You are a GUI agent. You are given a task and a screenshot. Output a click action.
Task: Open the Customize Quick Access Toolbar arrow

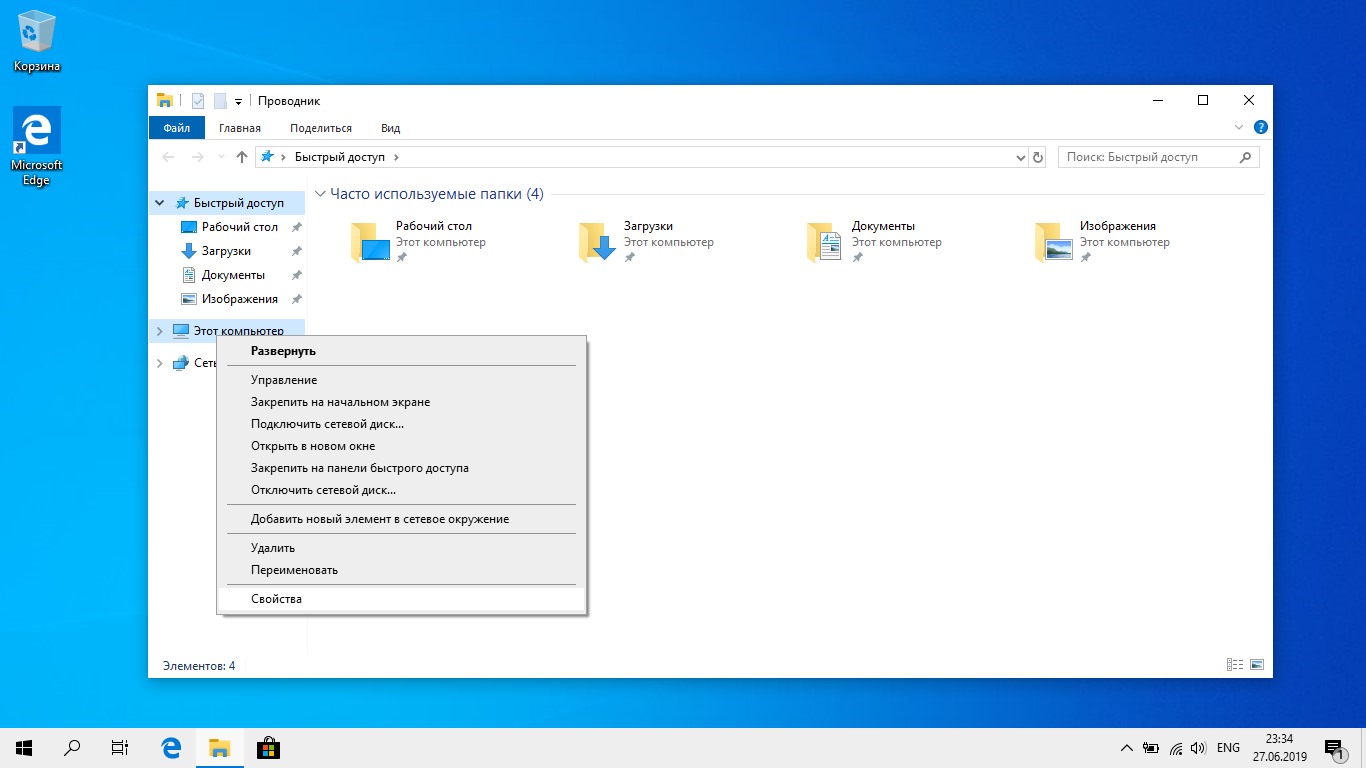238,101
